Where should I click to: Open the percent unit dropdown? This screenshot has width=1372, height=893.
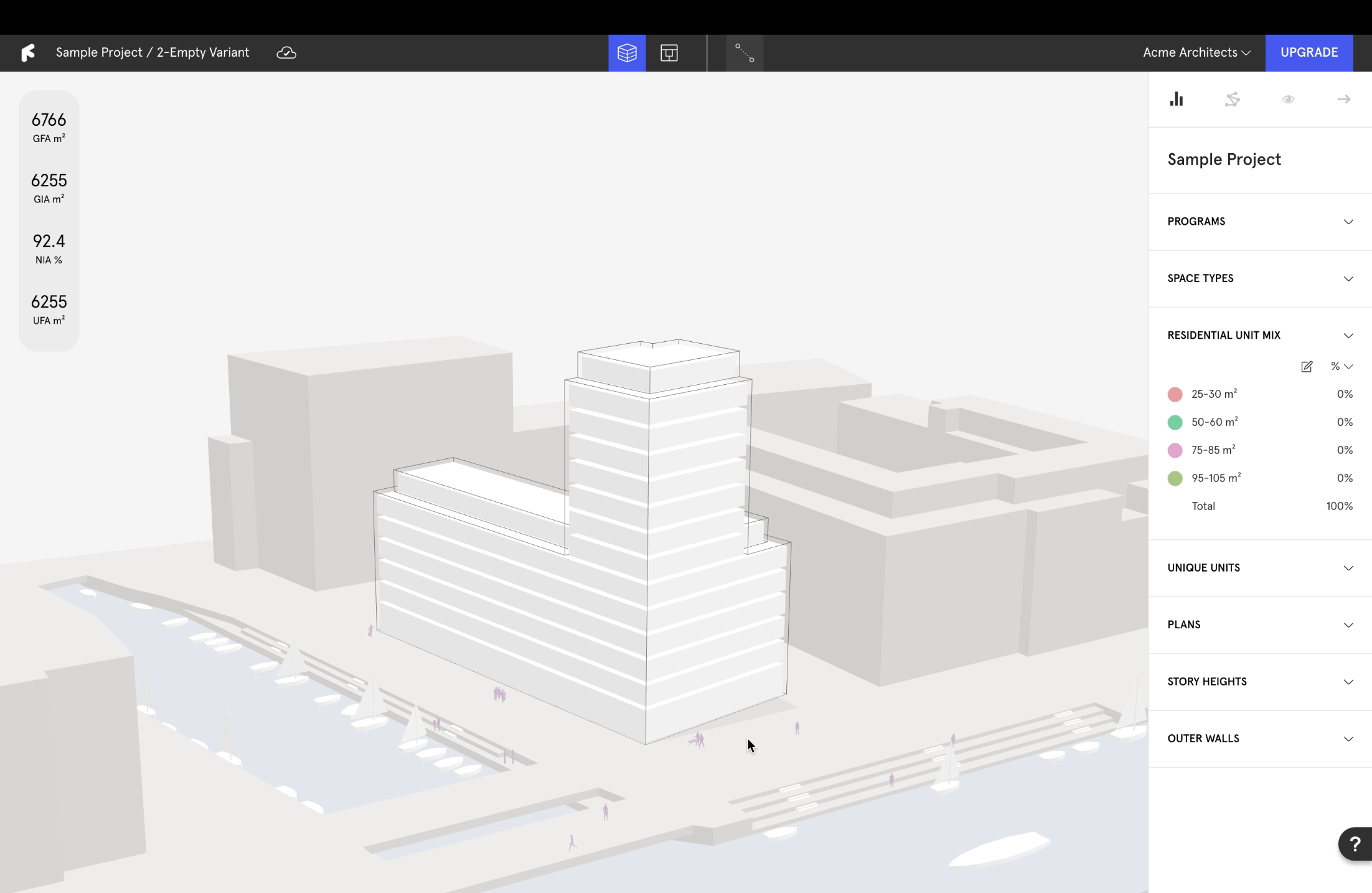click(1341, 367)
